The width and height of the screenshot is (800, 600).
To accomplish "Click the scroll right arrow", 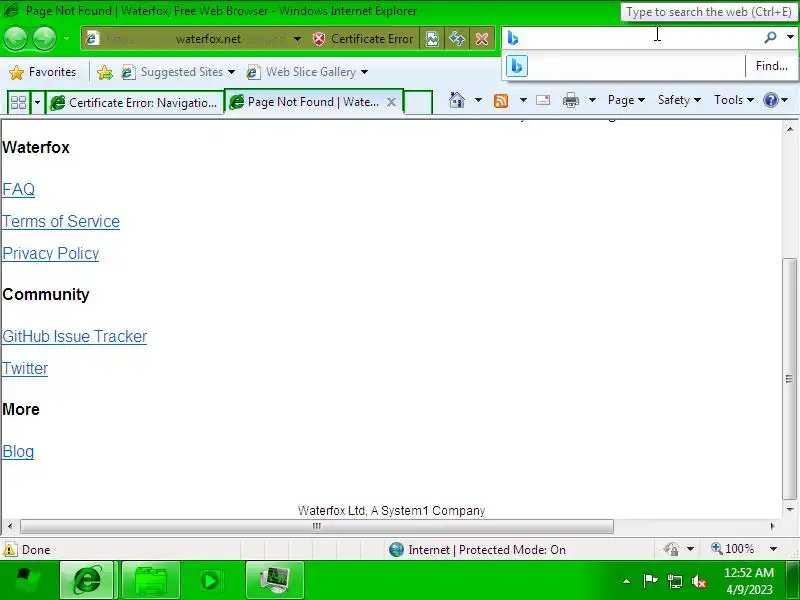I will pos(772,526).
